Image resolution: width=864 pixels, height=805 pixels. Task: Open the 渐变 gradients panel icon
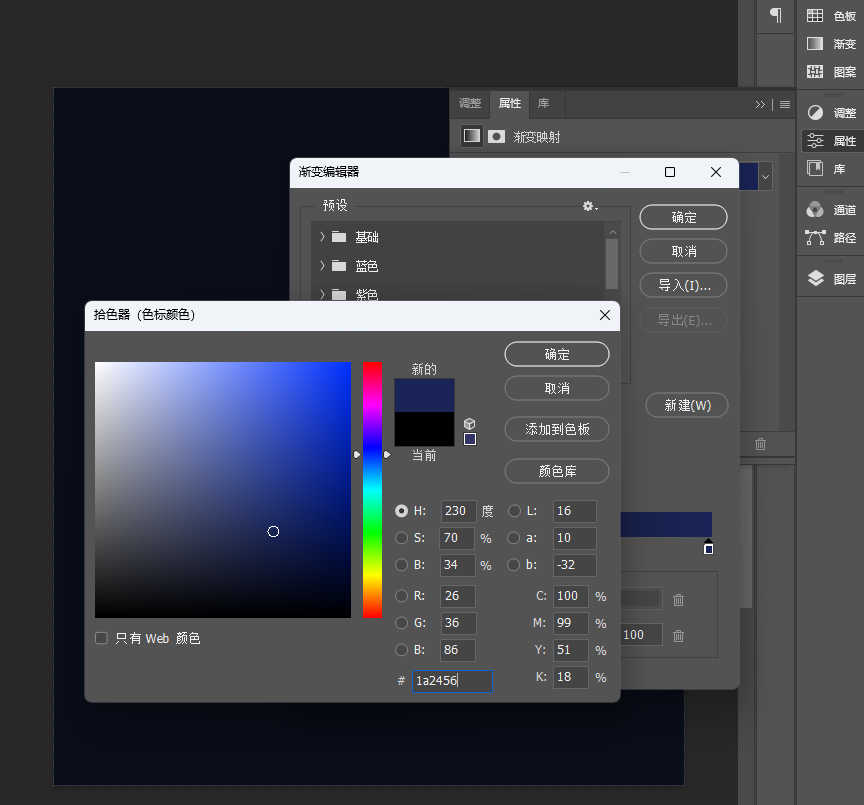pos(814,44)
